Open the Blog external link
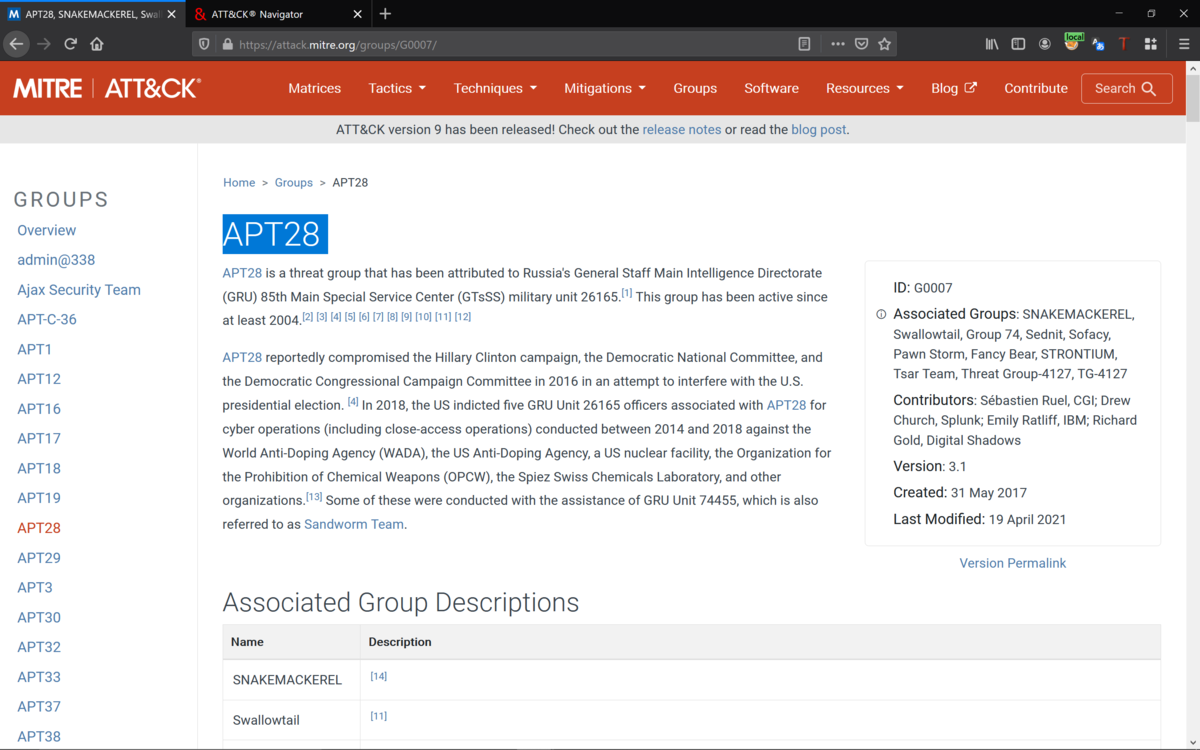Image resolution: width=1200 pixels, height=750 pixels. coord(953,88)
